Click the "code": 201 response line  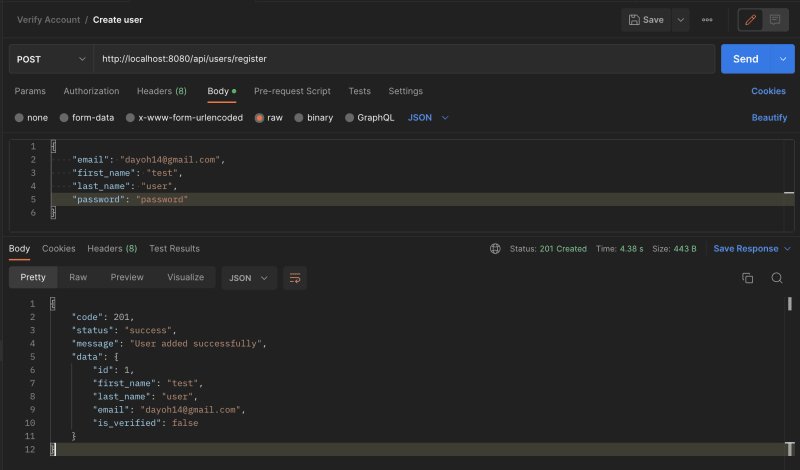tap(103, 317)
